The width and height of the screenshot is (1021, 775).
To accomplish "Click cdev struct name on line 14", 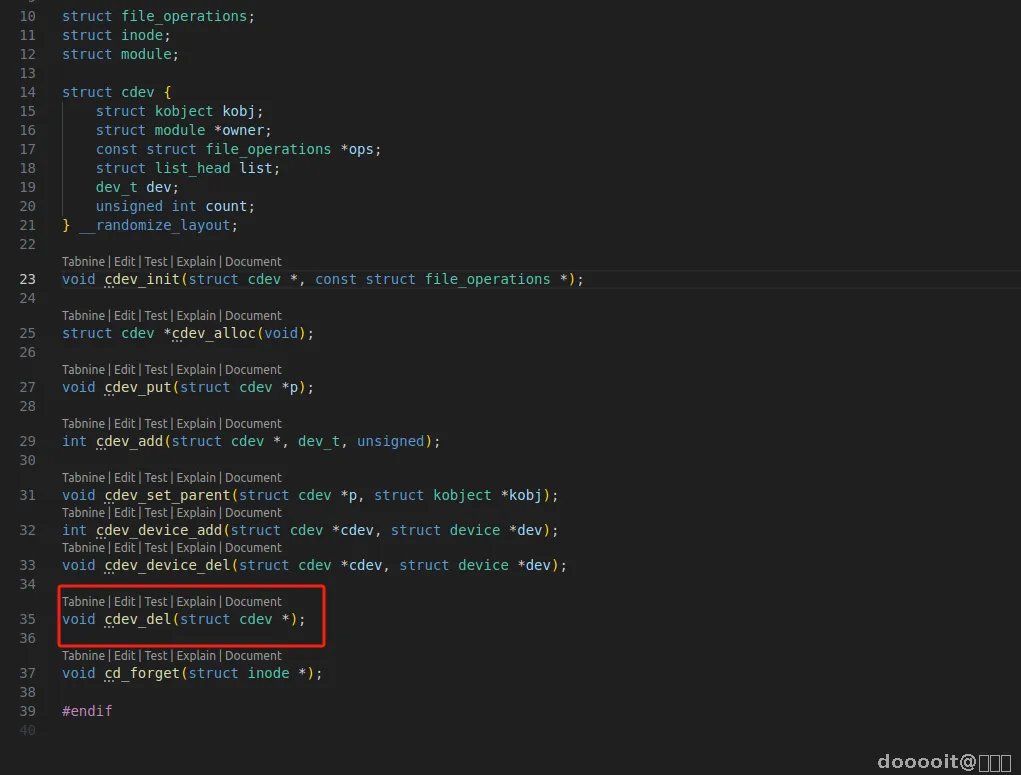I will tap(137, 92).
